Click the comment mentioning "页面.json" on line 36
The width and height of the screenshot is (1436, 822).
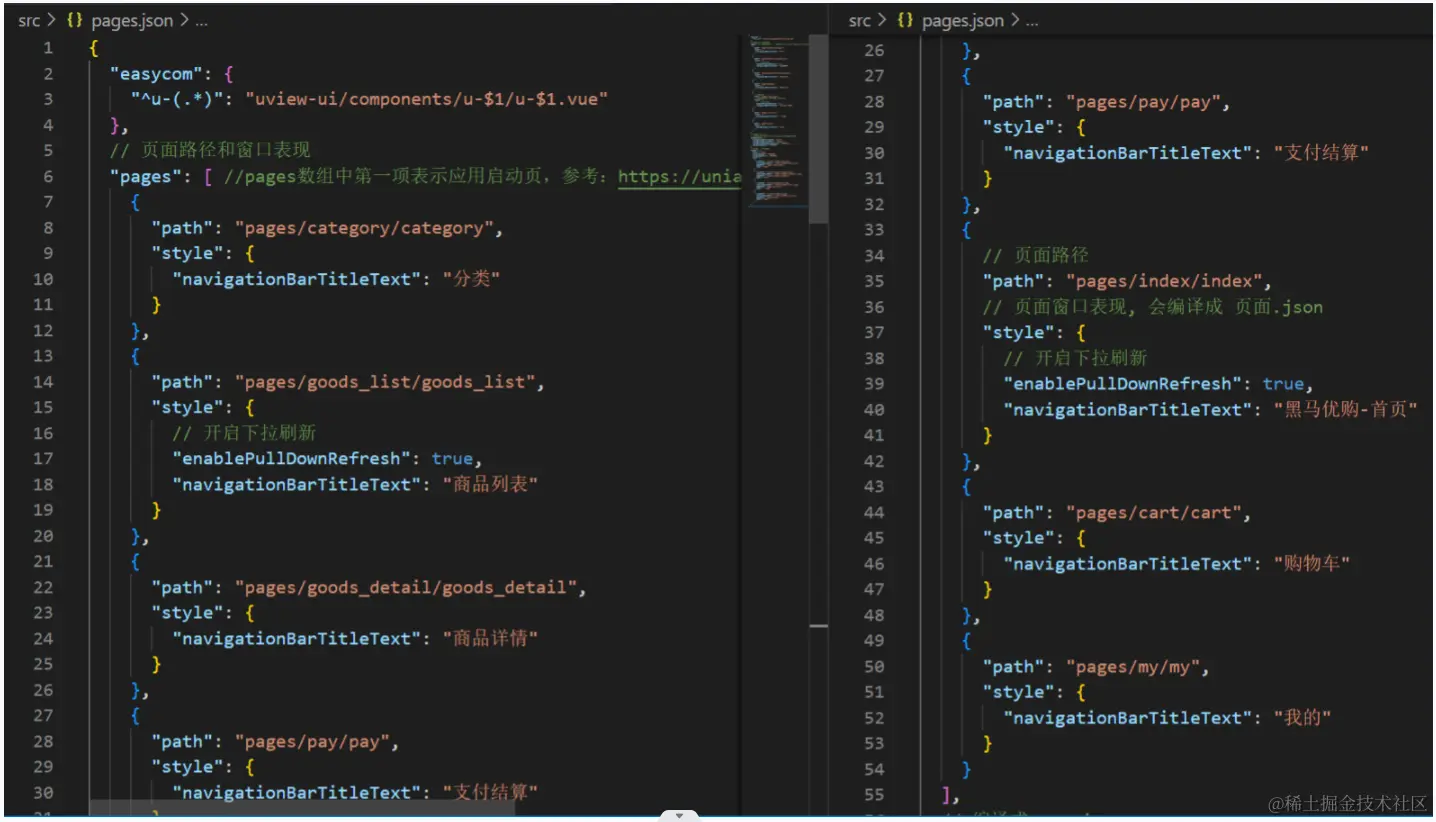click(x=1152, y=307)
